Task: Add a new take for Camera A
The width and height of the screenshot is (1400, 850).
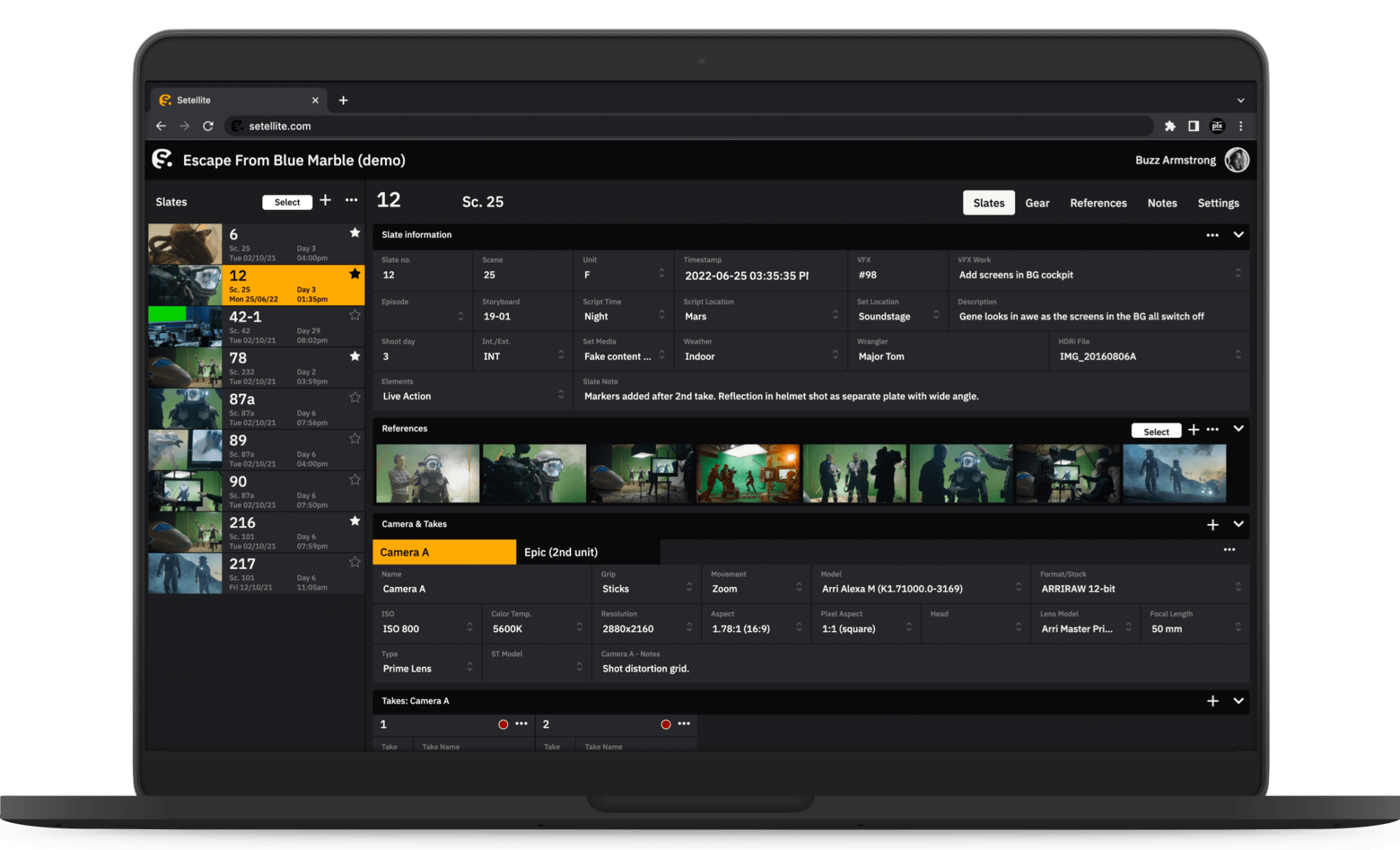Action: [x=1212, y=701]
